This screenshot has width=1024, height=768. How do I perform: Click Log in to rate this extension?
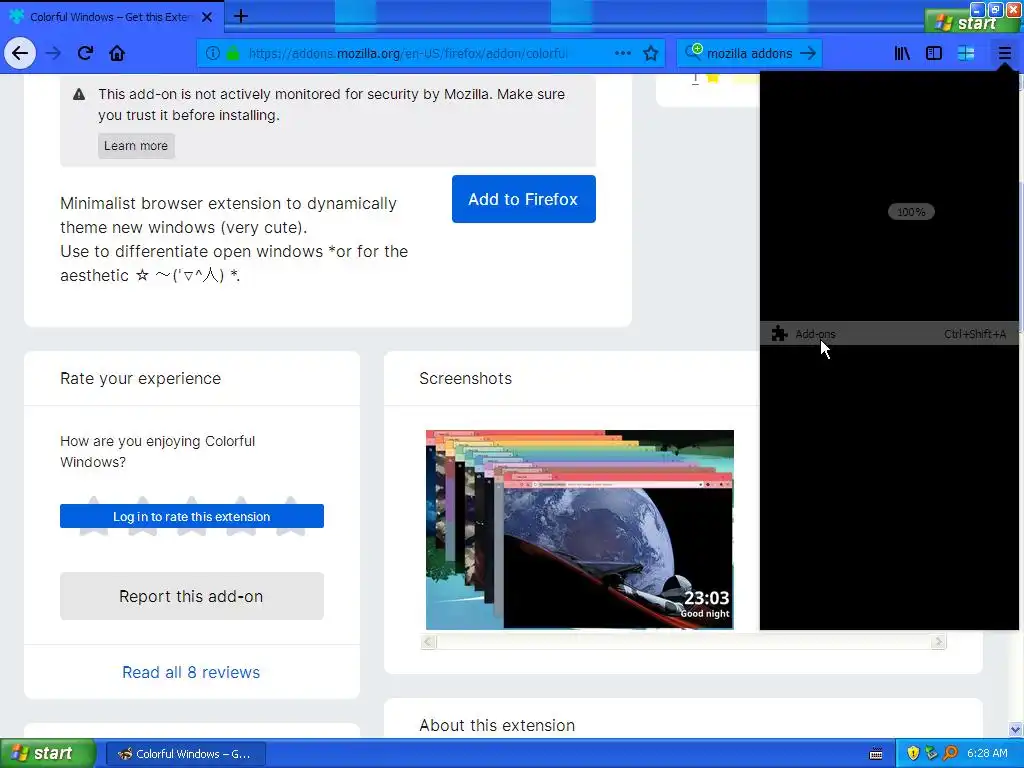coord(191,516)
